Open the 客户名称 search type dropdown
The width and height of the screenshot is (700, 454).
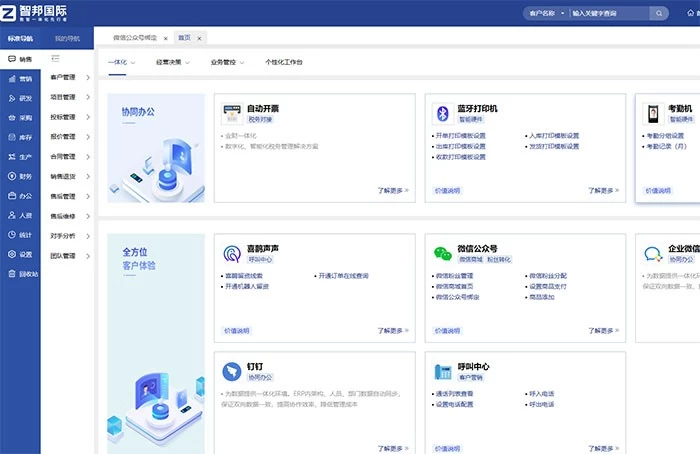[545, 14]
